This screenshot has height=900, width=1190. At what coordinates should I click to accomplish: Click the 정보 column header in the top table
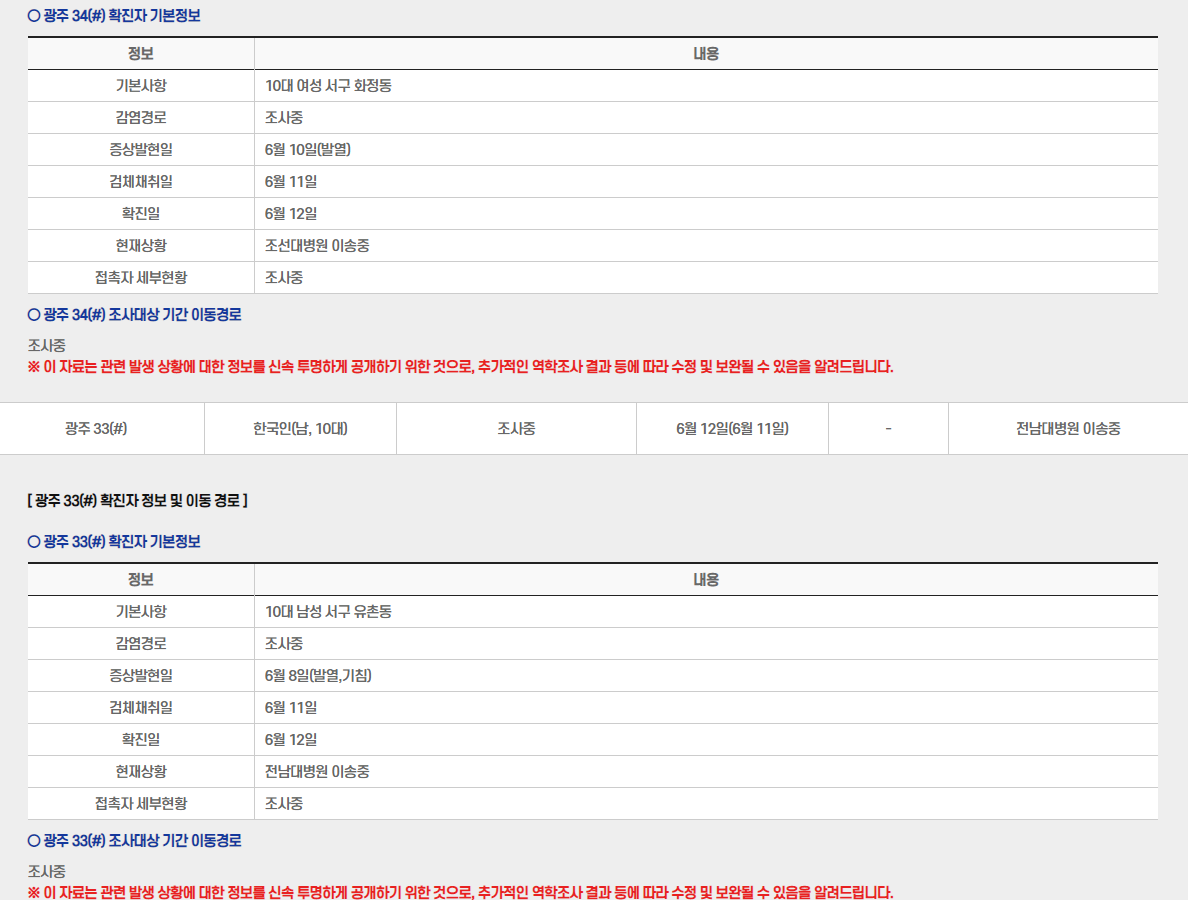coord(140,53)
